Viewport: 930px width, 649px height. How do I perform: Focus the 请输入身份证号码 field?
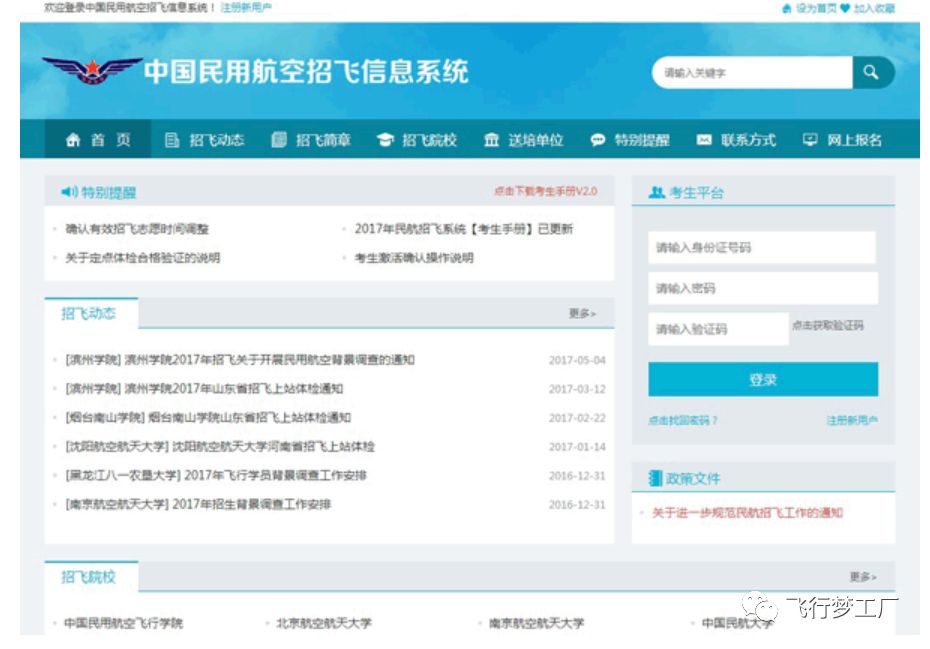pos(762,247)
